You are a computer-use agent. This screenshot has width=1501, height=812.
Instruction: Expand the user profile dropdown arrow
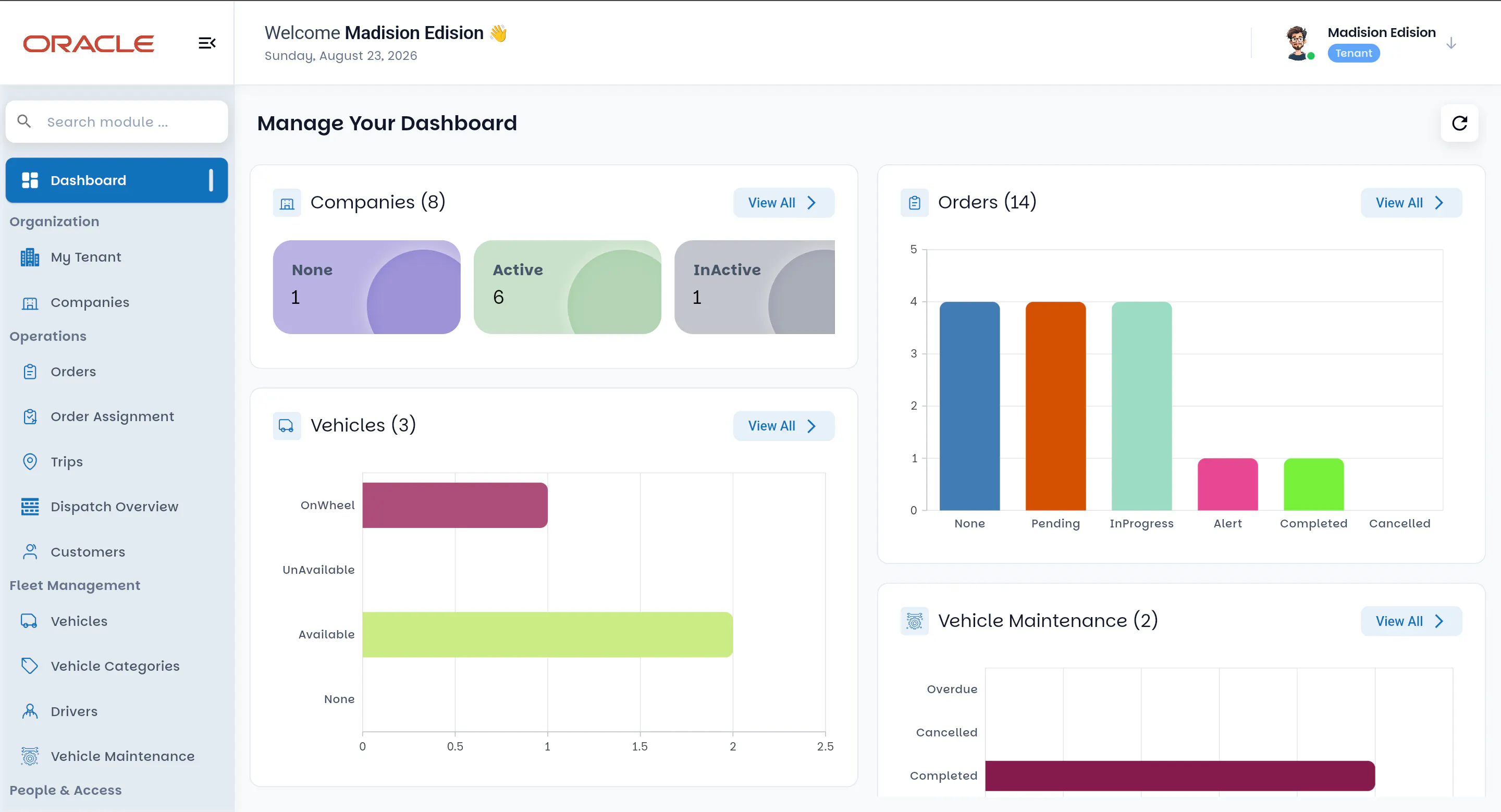coord(1451,43)
